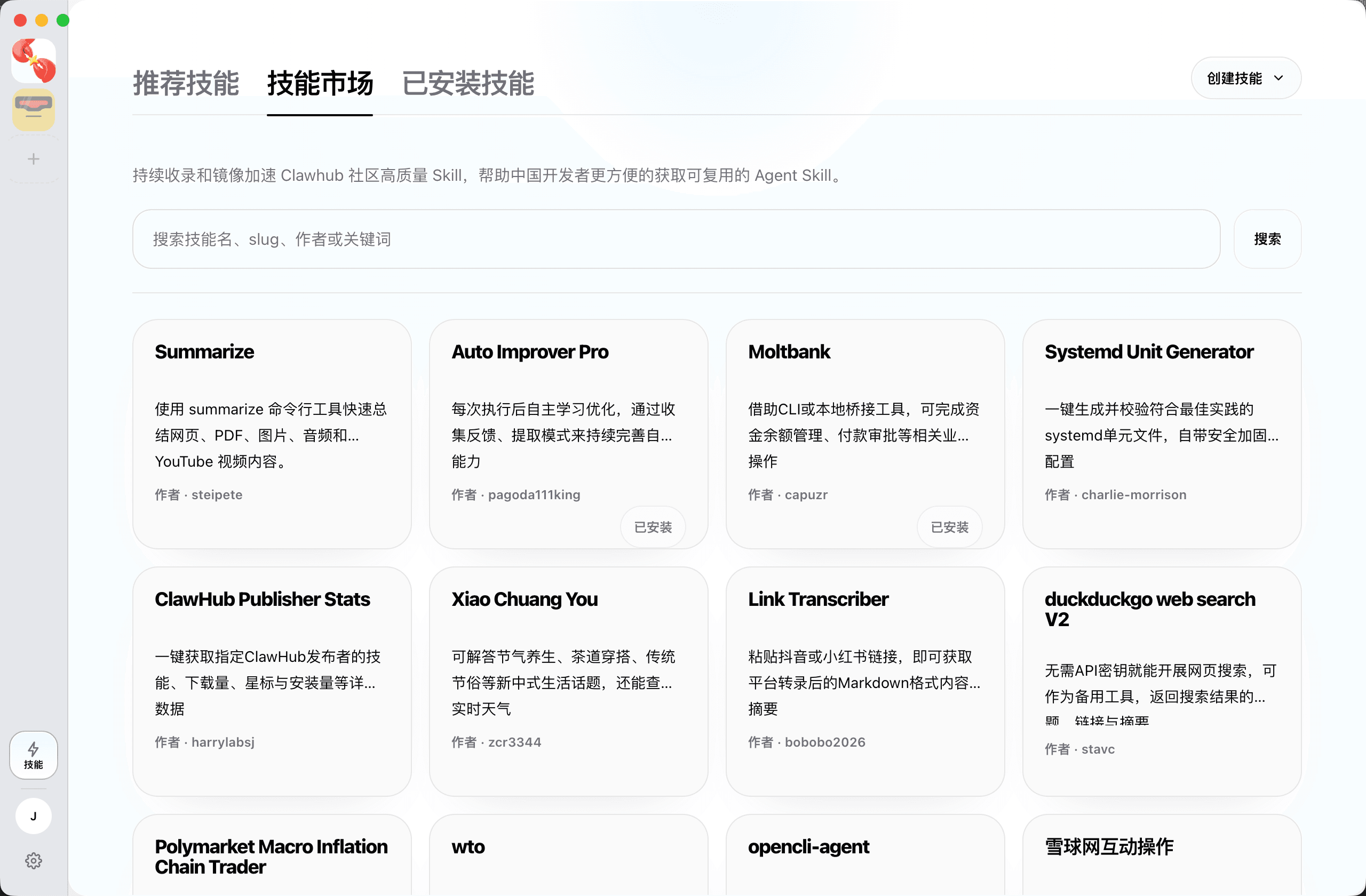
Task: Click 已安装 badge on Moltbank card
Action: (x=949, y=526)
